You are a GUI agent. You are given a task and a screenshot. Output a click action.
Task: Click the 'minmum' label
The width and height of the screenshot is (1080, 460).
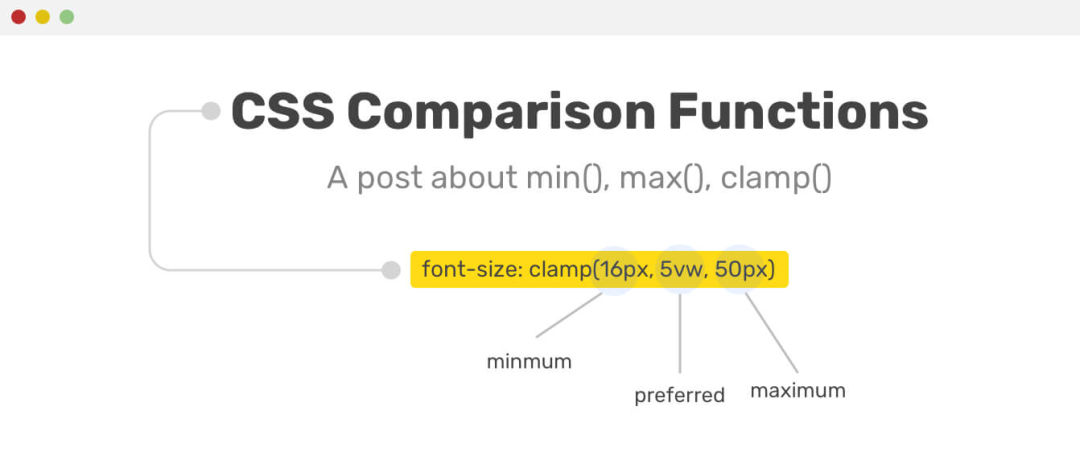click(x=529, y=362)
